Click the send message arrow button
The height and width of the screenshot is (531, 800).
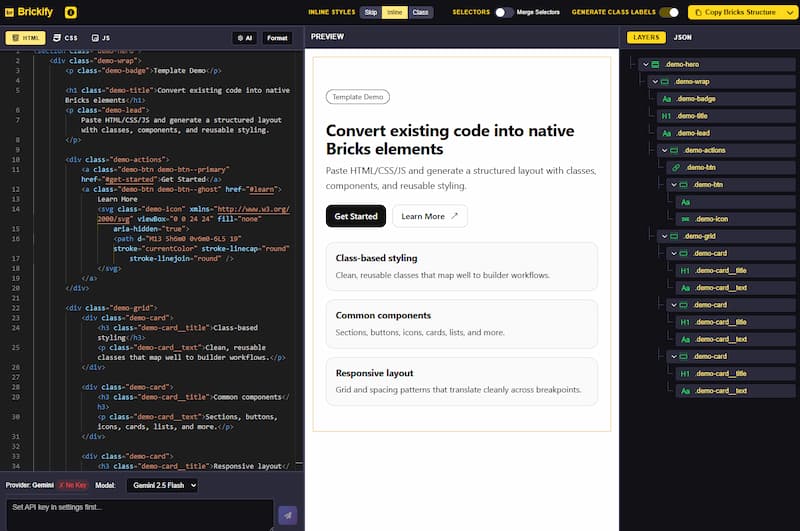coord(288,515)
